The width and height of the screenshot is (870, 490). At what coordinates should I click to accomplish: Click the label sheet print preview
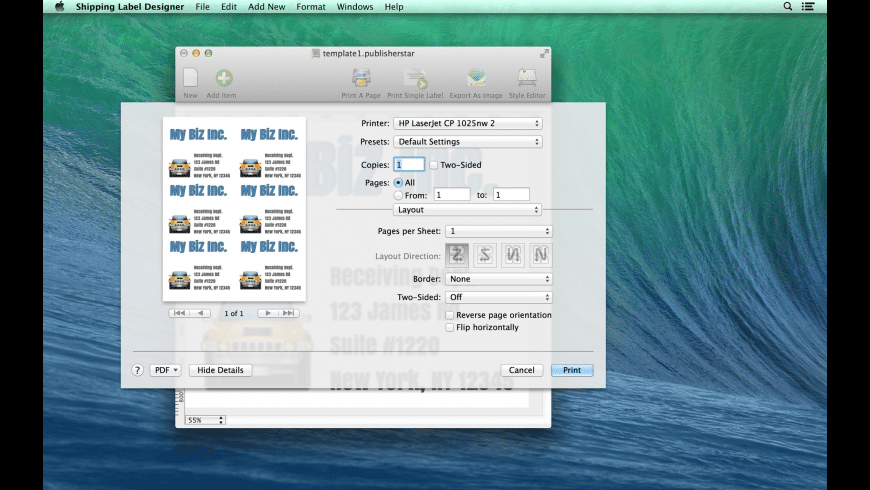(x=234, y=209)
